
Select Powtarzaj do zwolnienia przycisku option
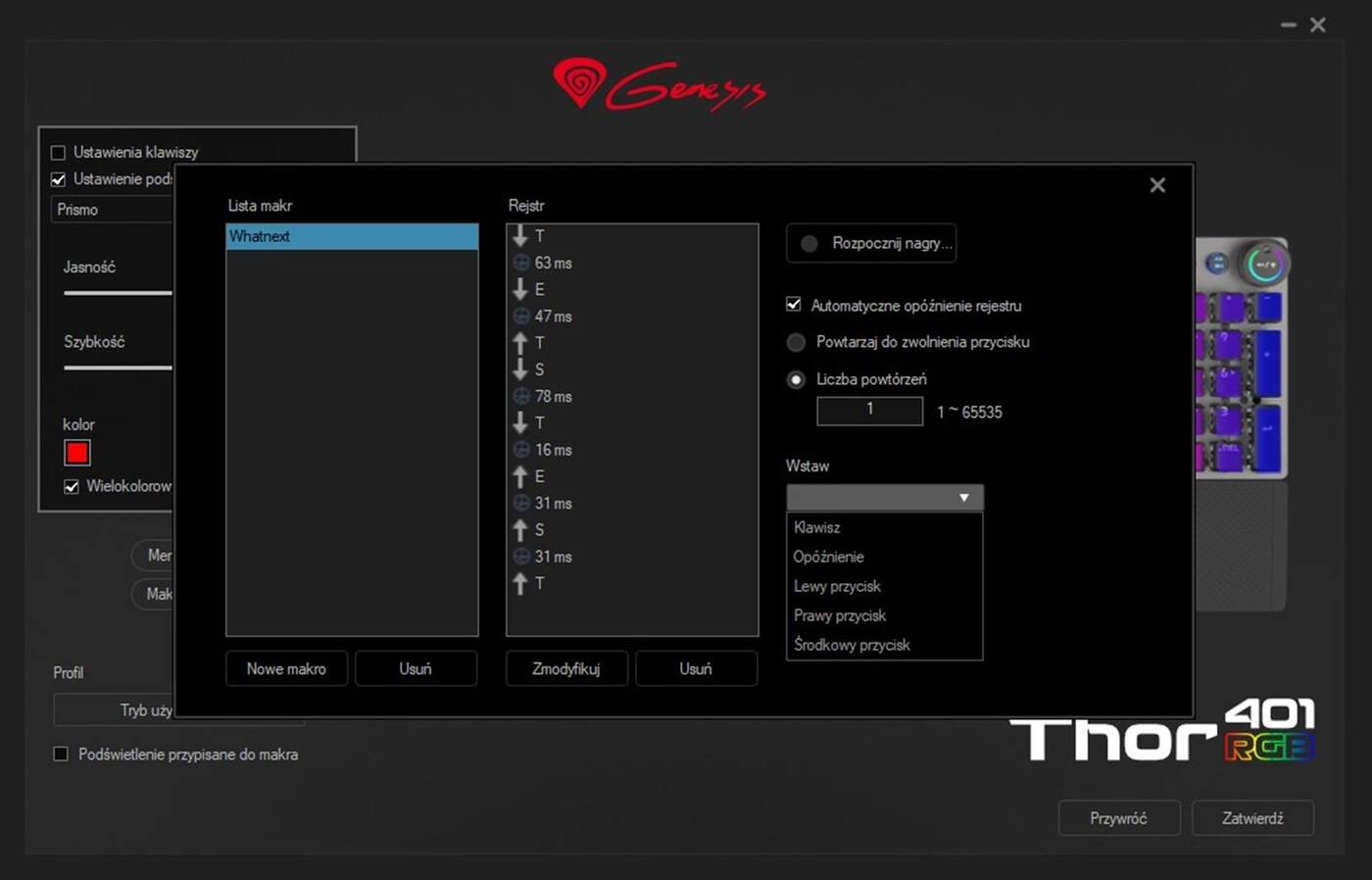(x=796, y=342)
